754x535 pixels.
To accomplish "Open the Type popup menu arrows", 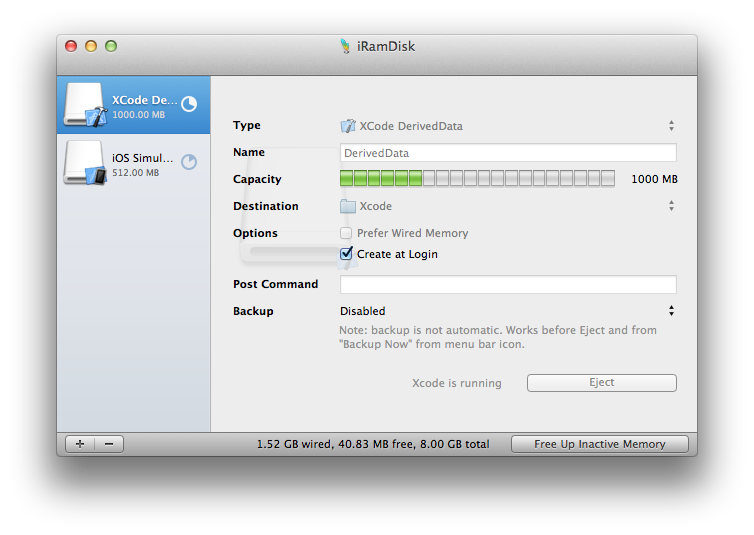I will click(671, 126).
